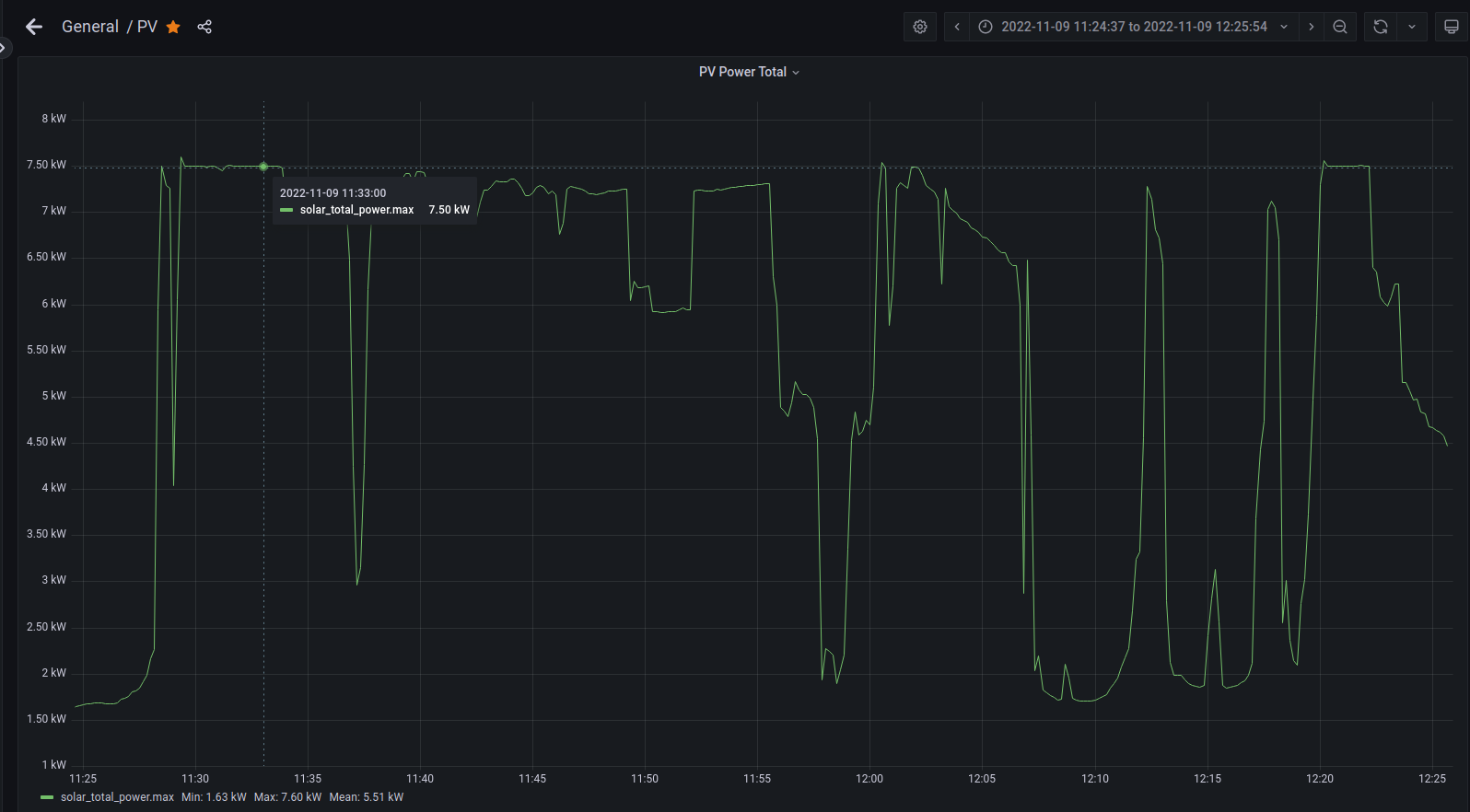Zoom out the time range
This screenshot has height=812, width=1470.
(1340, 27)
